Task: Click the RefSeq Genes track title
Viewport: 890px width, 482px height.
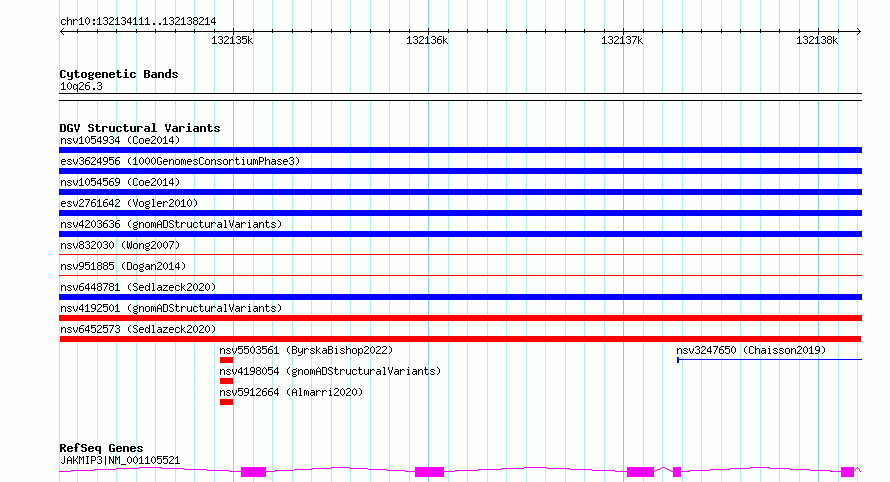Action: (101, 448)
